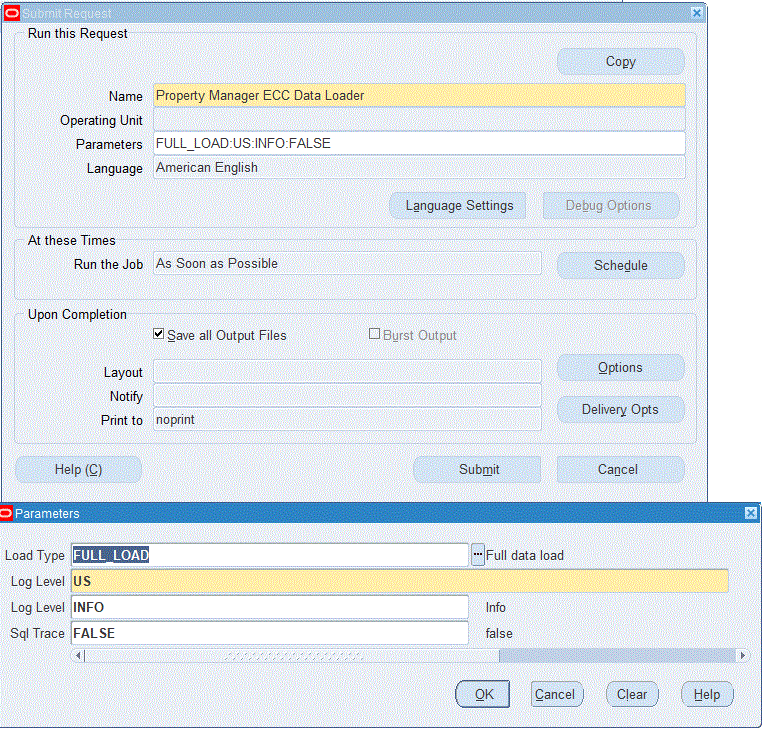Open Language Settings
This screenshot has width=765, height=731.
(x=459, y=205)
